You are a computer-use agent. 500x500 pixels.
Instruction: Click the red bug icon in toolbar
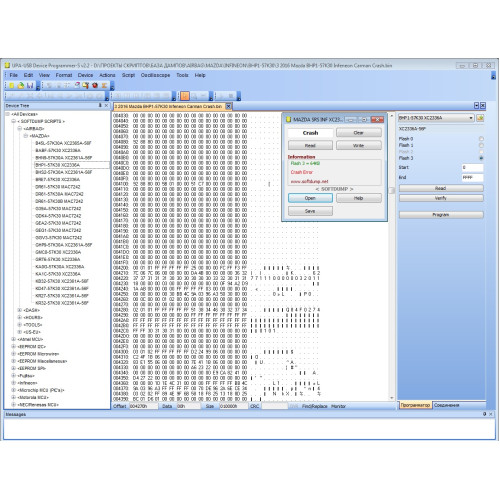pyautogui.click(x=95, y=86)
